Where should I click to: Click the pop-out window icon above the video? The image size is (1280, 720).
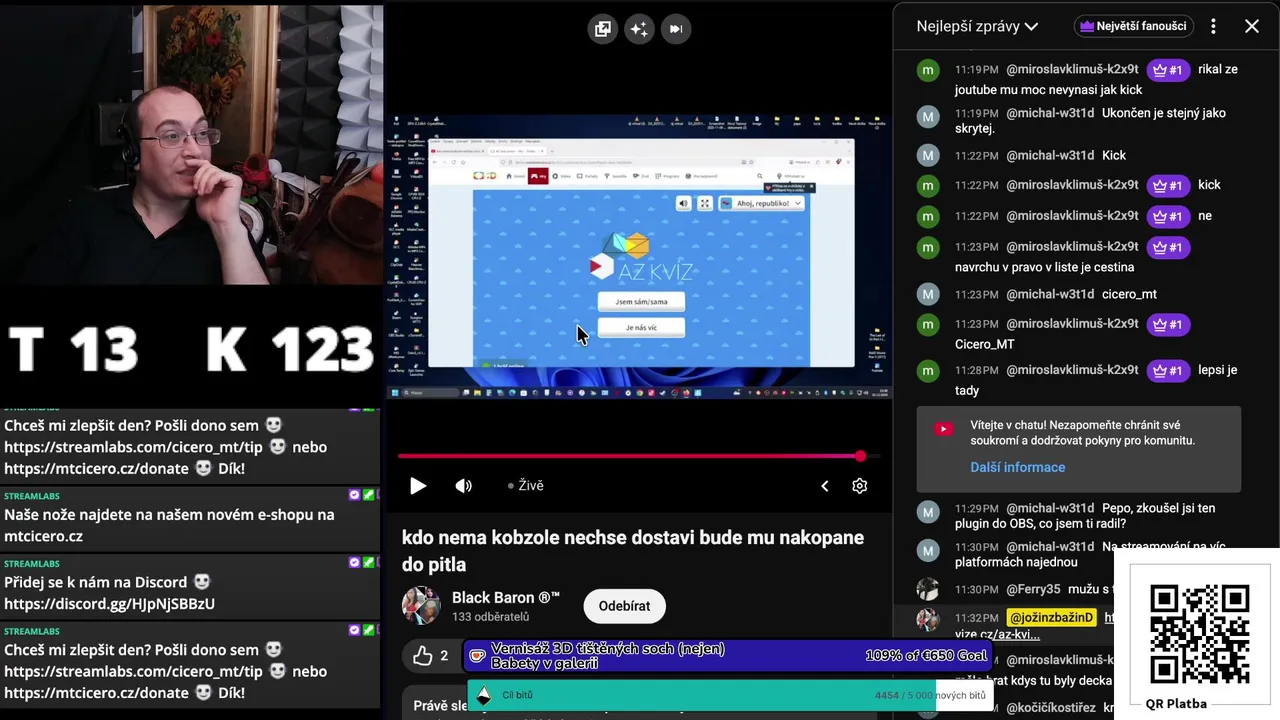tap(602, 29)
